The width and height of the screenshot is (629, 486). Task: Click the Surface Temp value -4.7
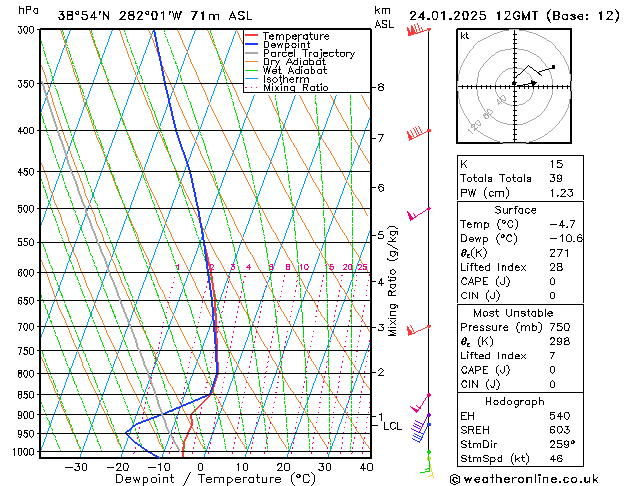coord(562,224)
